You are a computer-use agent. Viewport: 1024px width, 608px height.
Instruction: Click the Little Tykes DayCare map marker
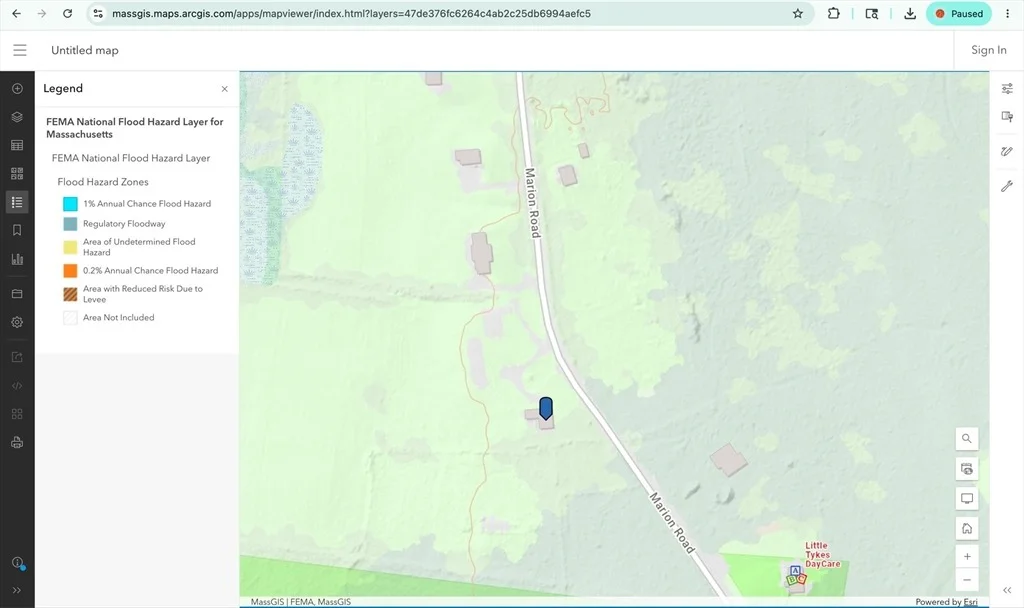click(797, 575)
